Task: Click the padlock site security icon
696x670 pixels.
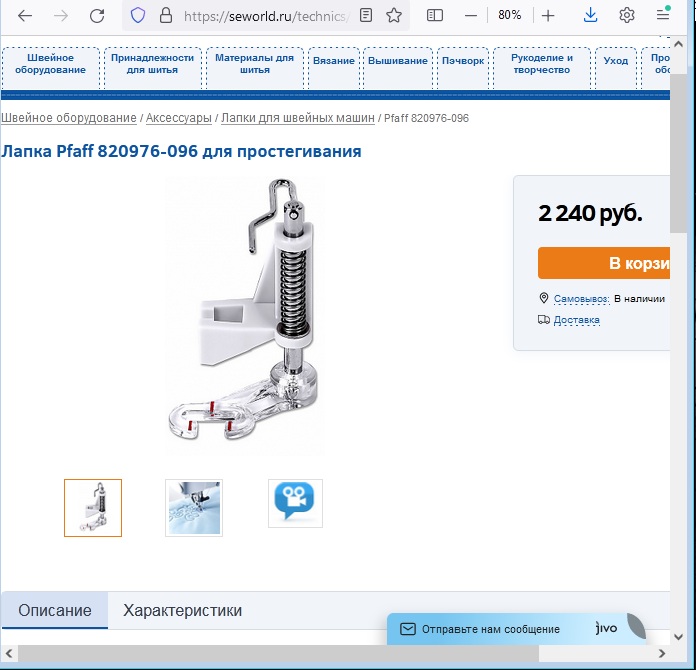Action: [x=166, y=16]
